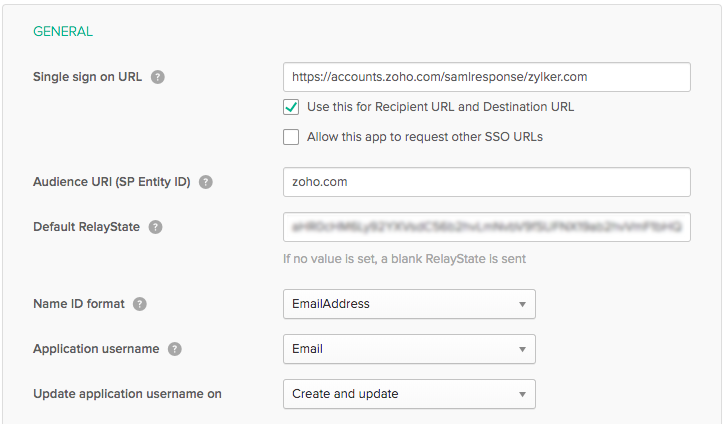Open the 'Create and update' dropdown

click(409, 394)
